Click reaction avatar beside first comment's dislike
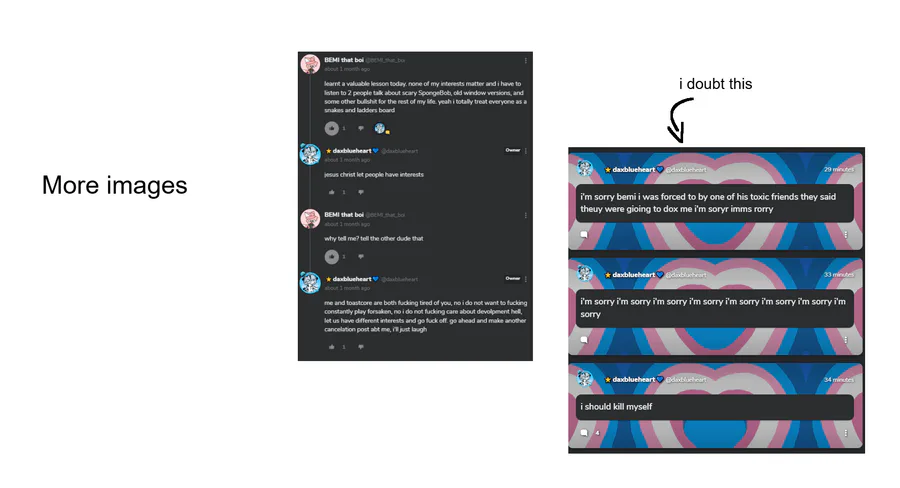This screenshot has height=488, width=900. [x=380, y=128]
